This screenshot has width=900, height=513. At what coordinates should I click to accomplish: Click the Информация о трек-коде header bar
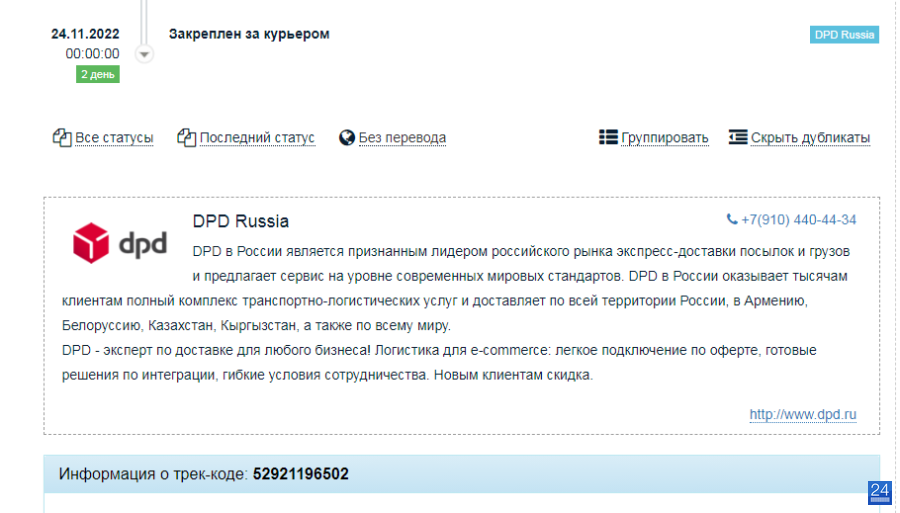pos(461,474)
